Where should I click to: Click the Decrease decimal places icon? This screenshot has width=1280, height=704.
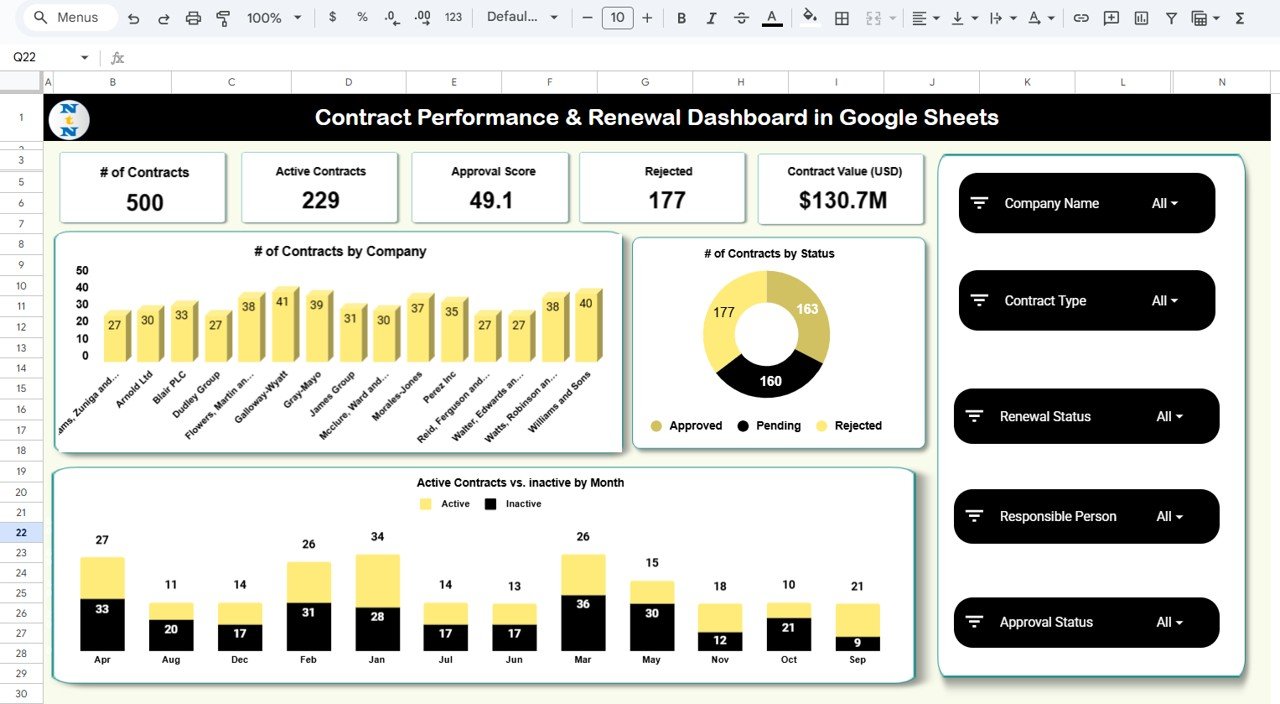click(390, 17)
